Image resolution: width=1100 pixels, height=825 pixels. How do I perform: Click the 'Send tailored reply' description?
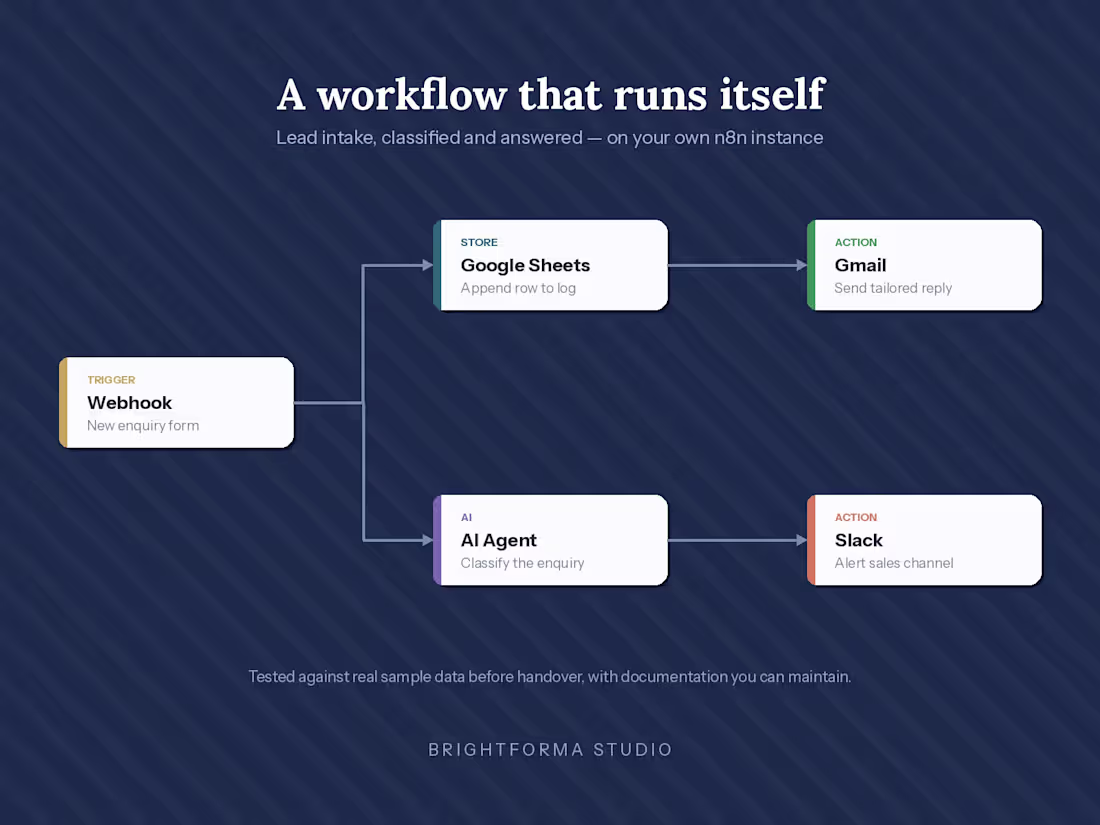[x=893, y=288]
